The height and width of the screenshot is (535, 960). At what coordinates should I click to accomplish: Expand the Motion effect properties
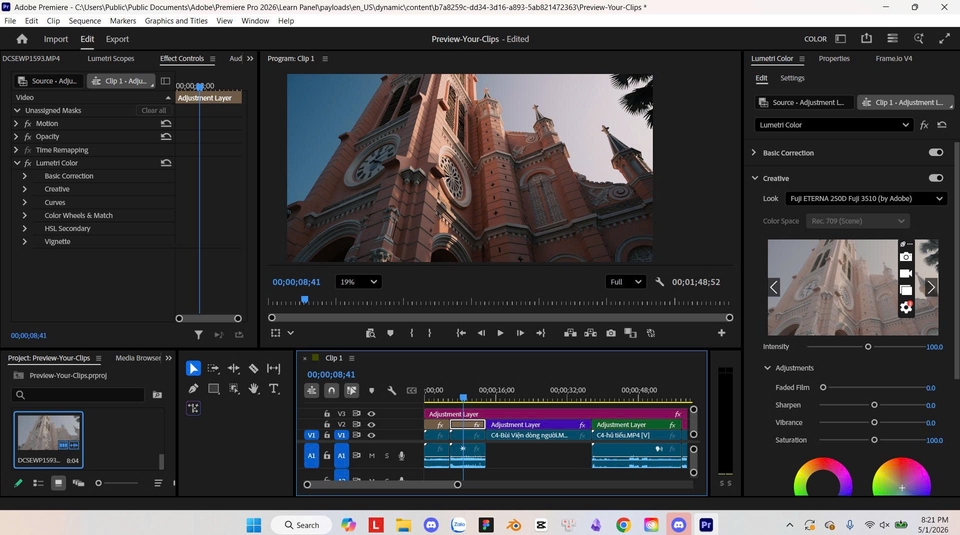16,124
